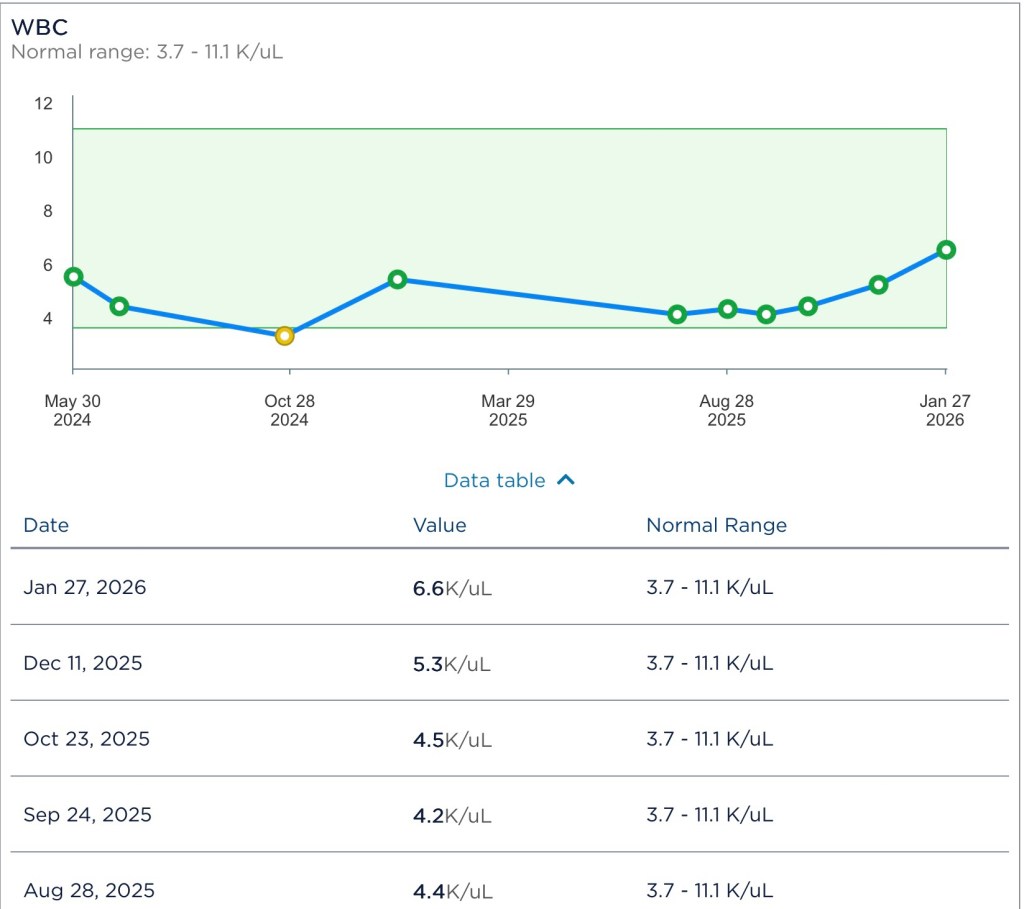Click the yellow out-of-range point at Oct 28, 2024
1024x909 pixels.
tap(284, 336)
